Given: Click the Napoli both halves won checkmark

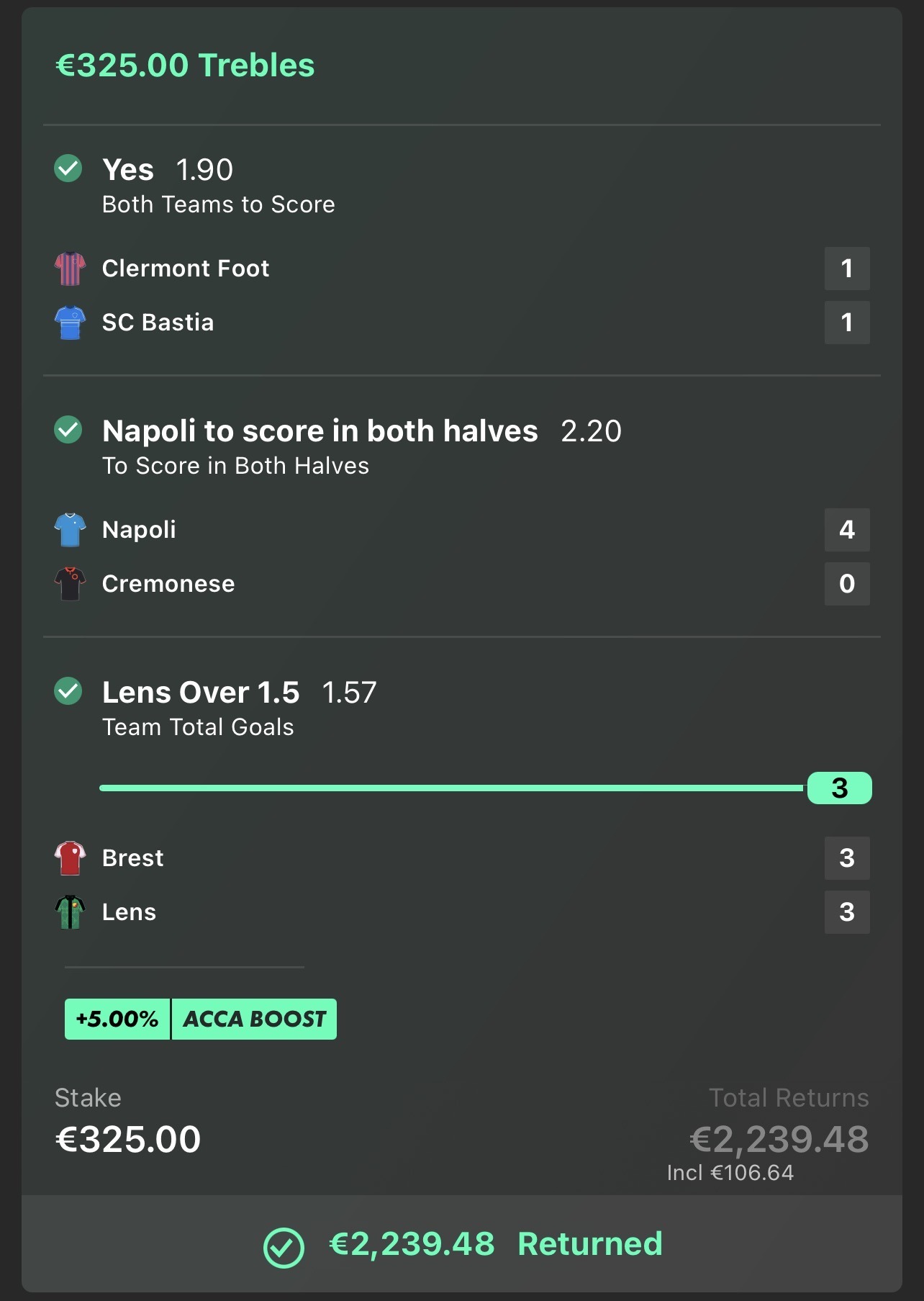Looking at the screenshot, I should point(68,431).
